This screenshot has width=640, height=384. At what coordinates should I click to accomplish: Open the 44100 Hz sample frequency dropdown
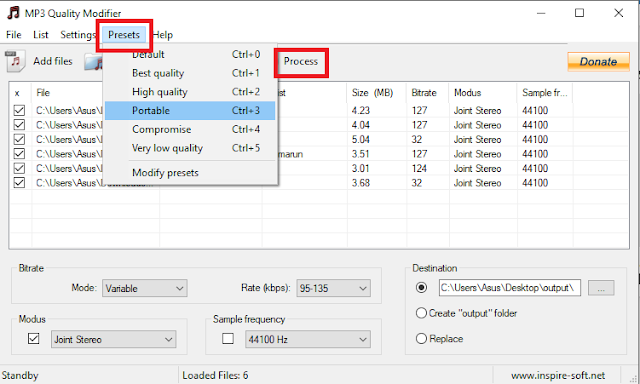point(308,339)
